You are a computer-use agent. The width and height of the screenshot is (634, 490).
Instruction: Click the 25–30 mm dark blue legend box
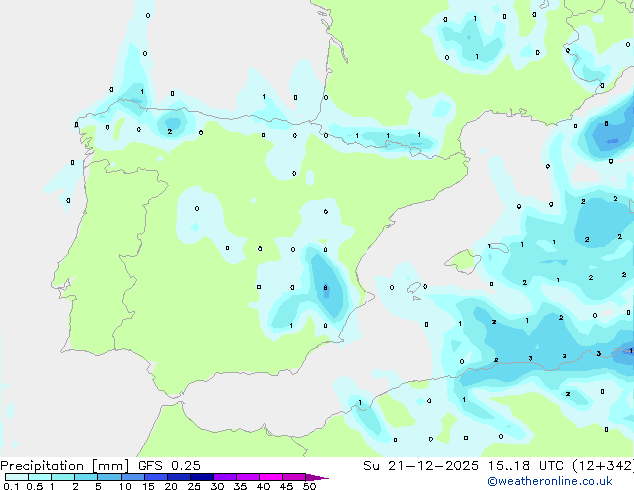pos(202,477)
